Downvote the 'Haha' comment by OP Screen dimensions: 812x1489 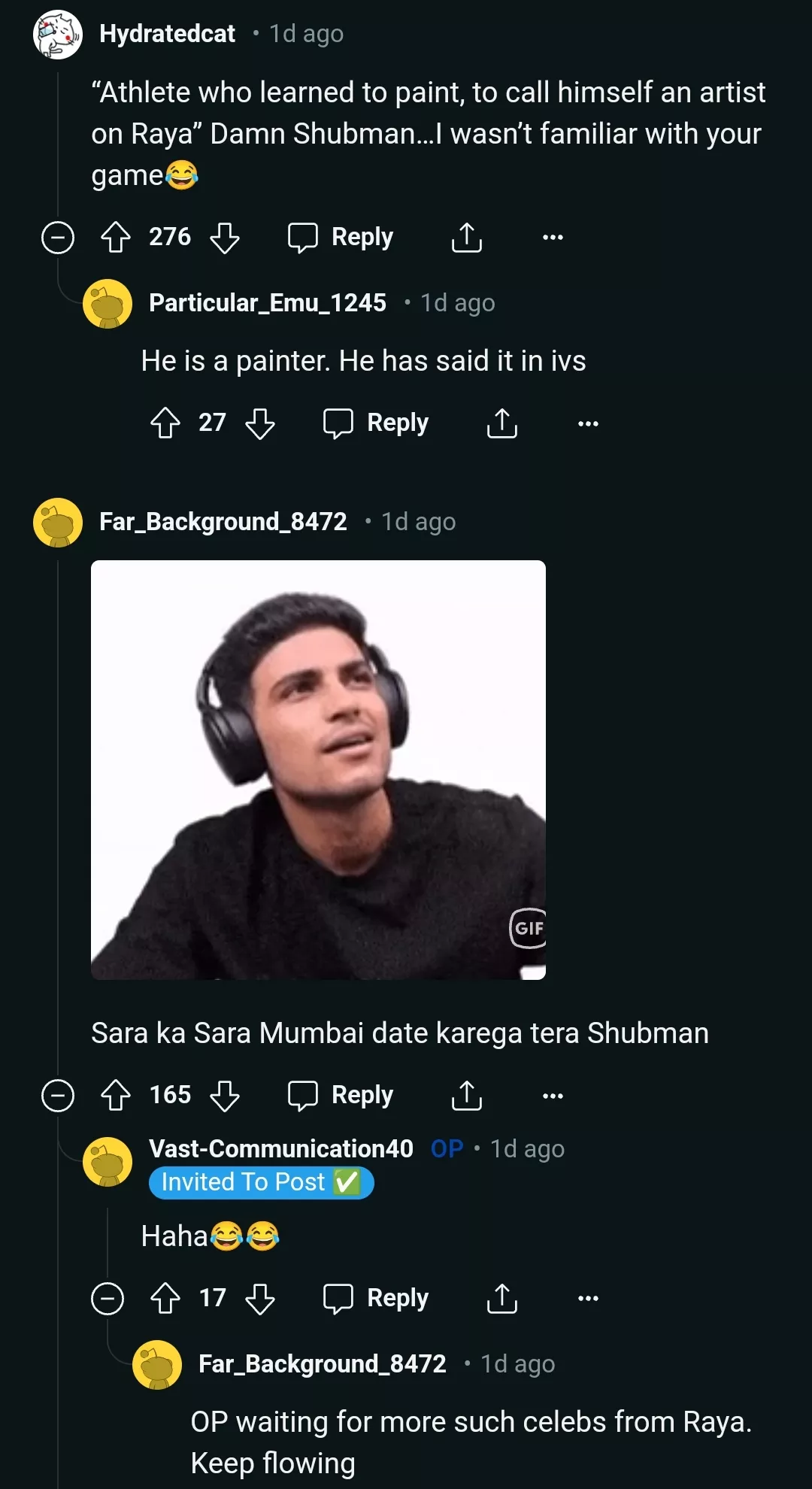[x=260, y=1299]
